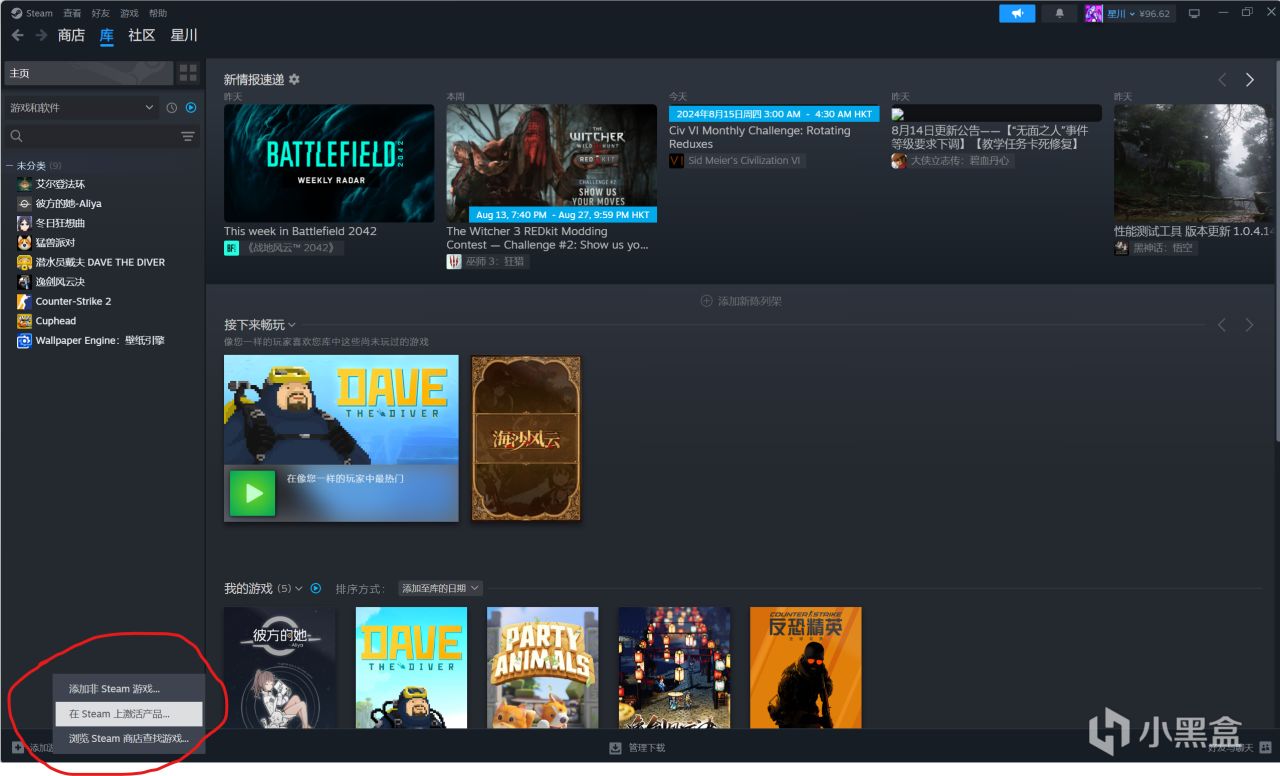Switch to the 社区 tab

point(142,35)
